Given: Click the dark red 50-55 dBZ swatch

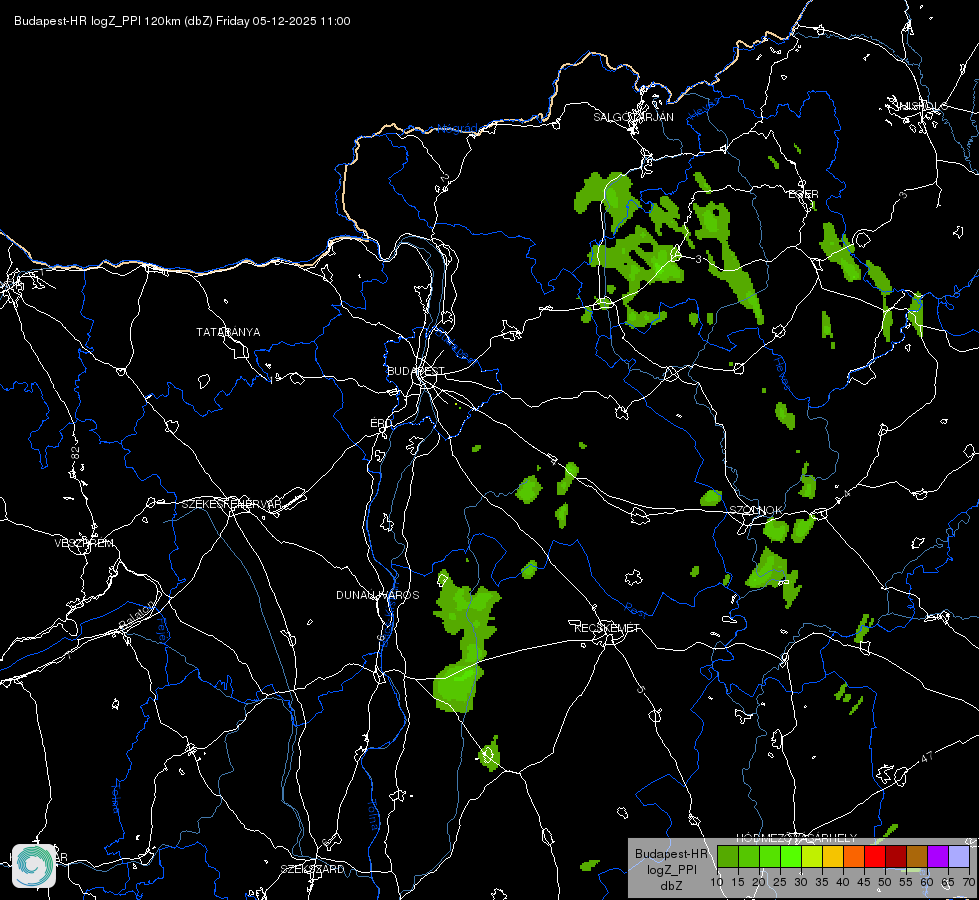Looking at the screenshot, I should [x=896, y=856].
